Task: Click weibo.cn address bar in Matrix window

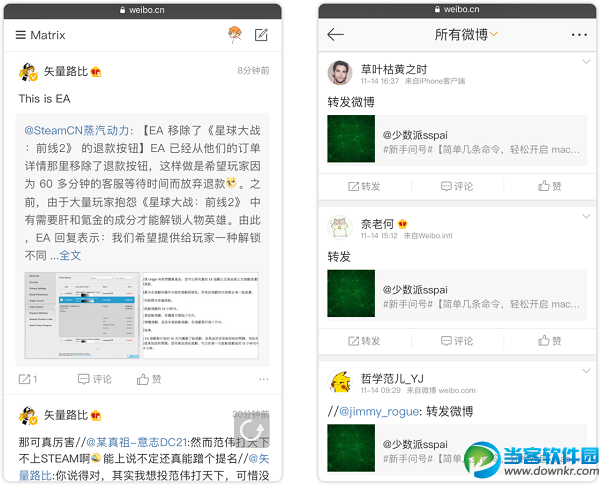Action: [142, 10]
